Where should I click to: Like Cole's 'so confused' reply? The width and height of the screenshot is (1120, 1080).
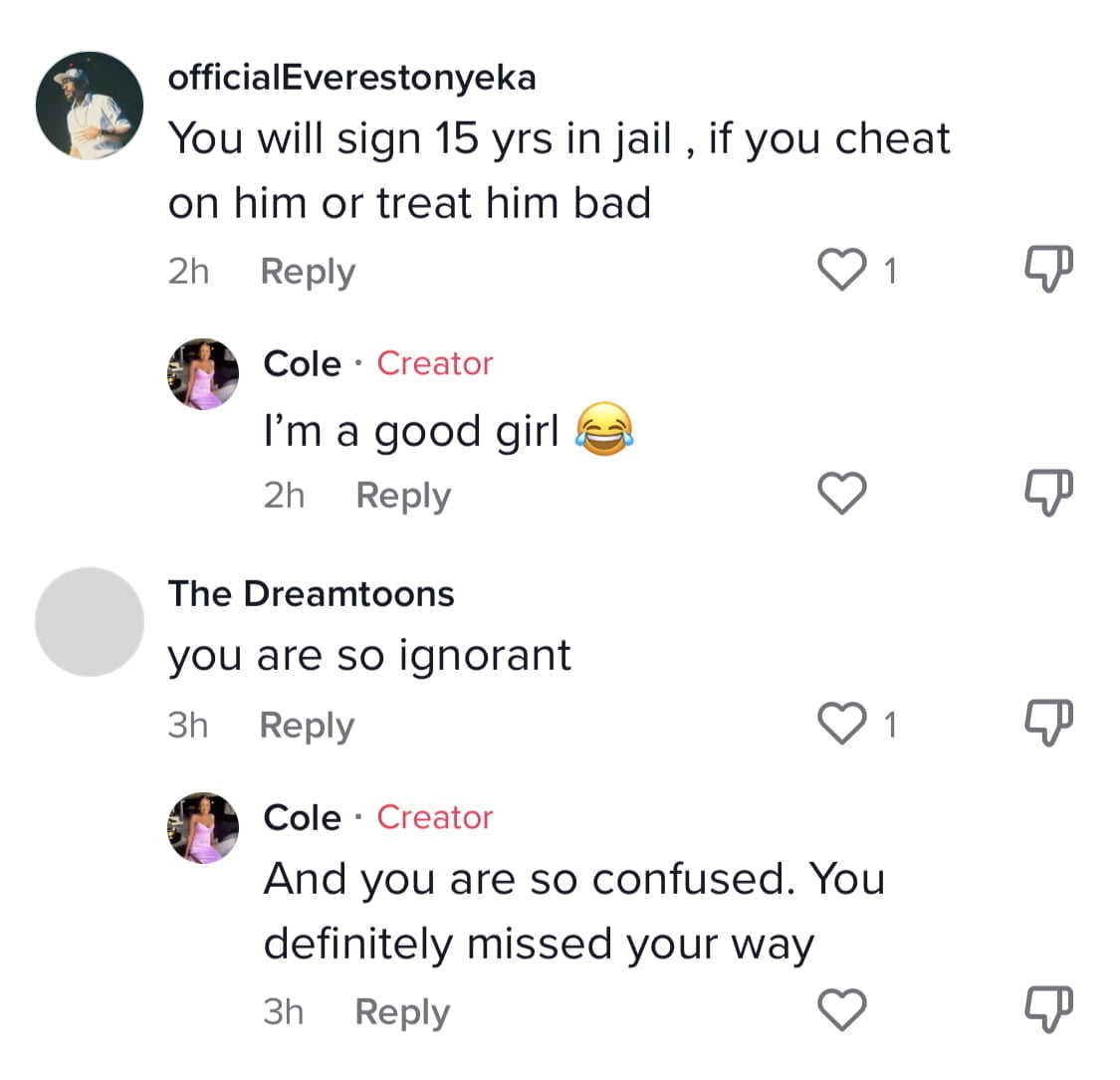[x=841, y=1009]
